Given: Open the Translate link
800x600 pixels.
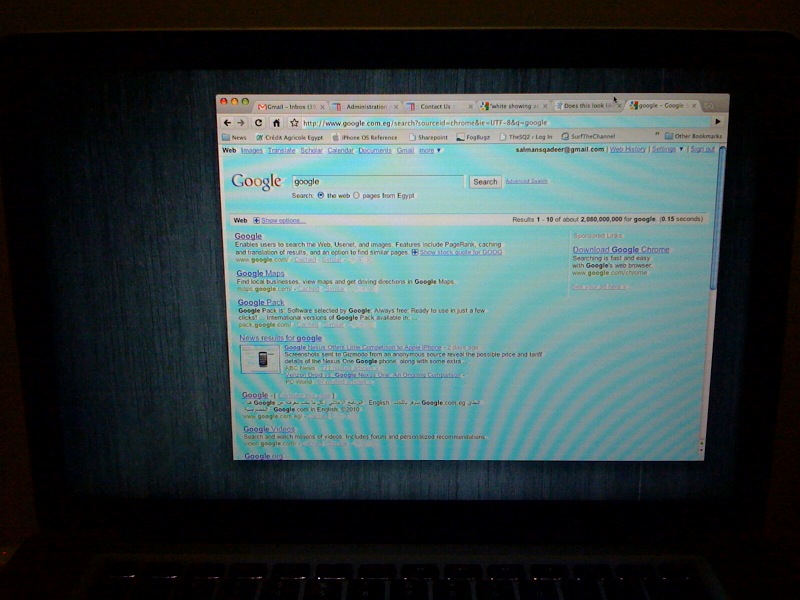Looking at the screenshot, I should [x=282, y=151].
